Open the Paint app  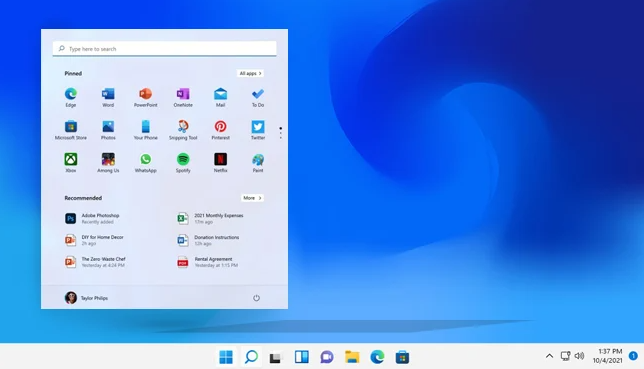[x=258, y=162]
